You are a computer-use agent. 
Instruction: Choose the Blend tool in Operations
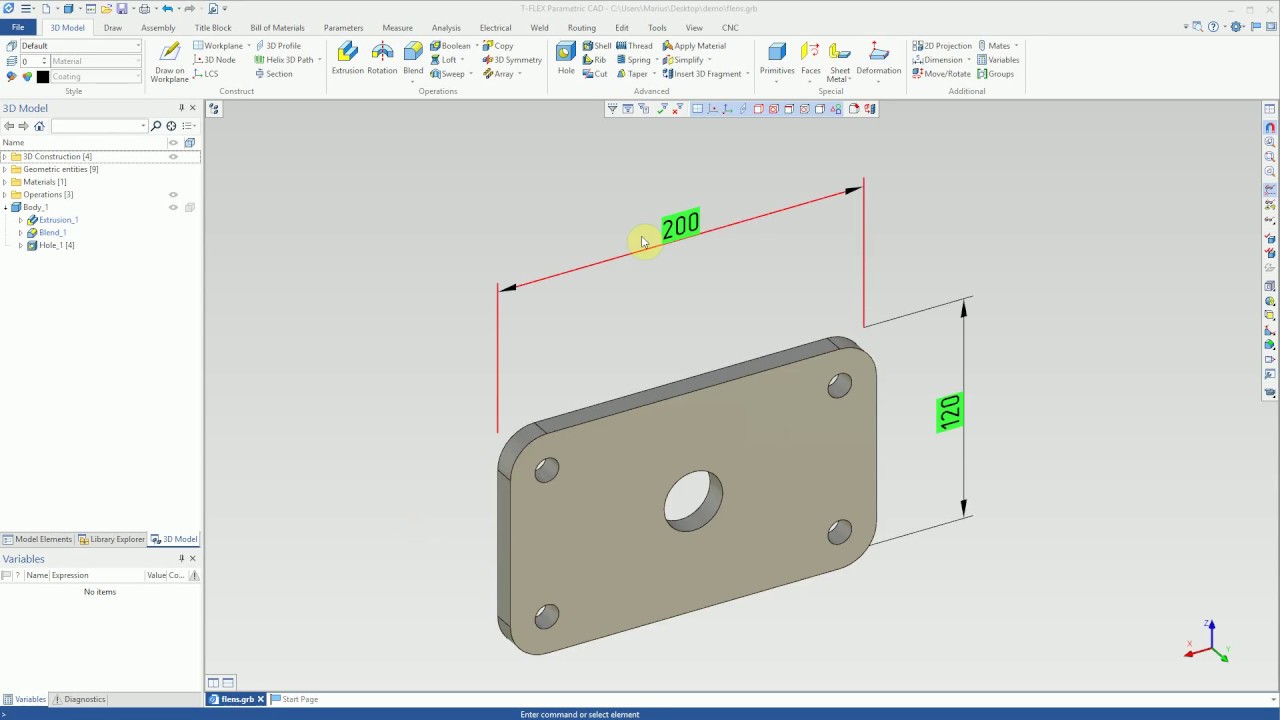[x=413, y=58]
